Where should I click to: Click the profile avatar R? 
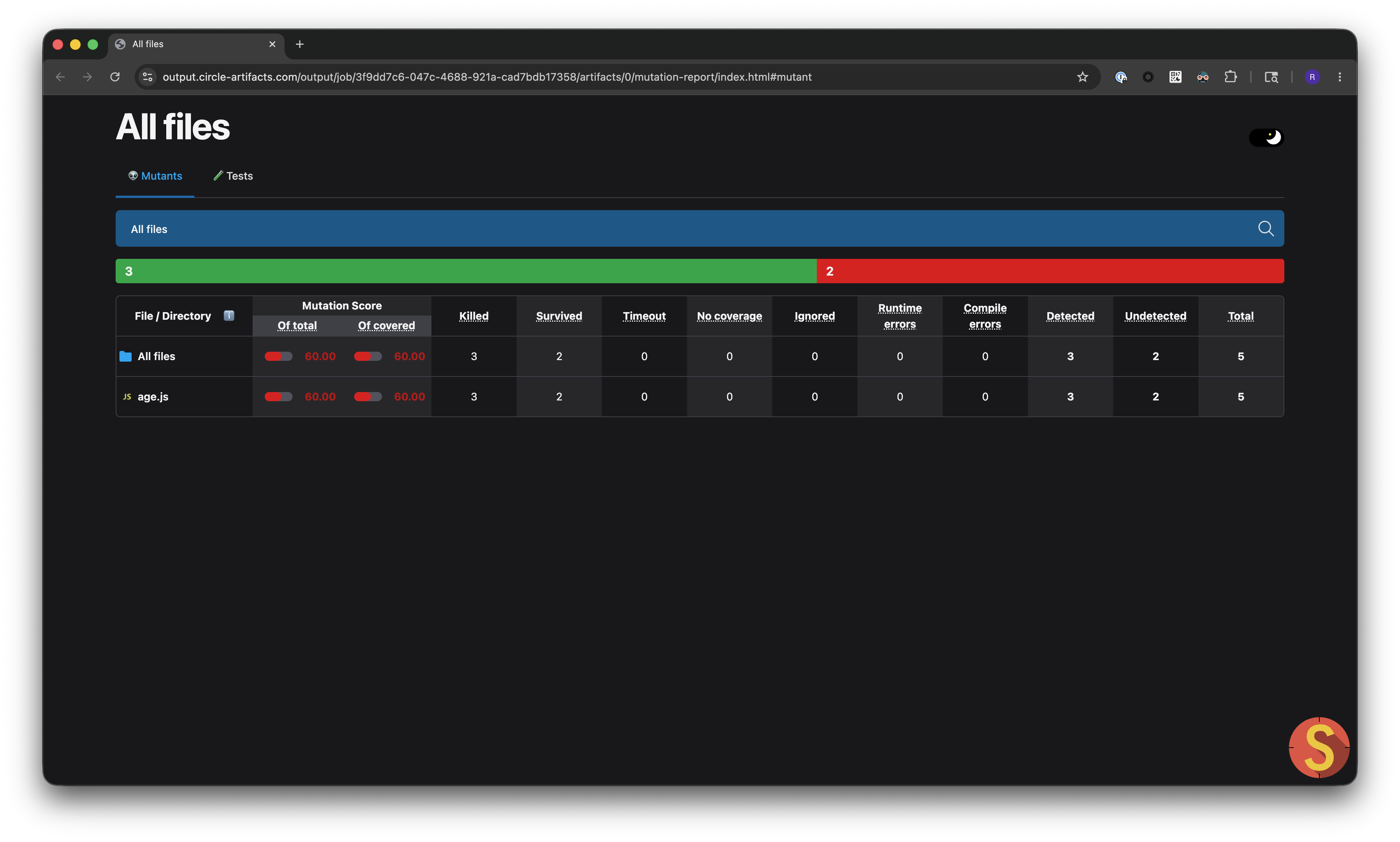(1311, 77)
